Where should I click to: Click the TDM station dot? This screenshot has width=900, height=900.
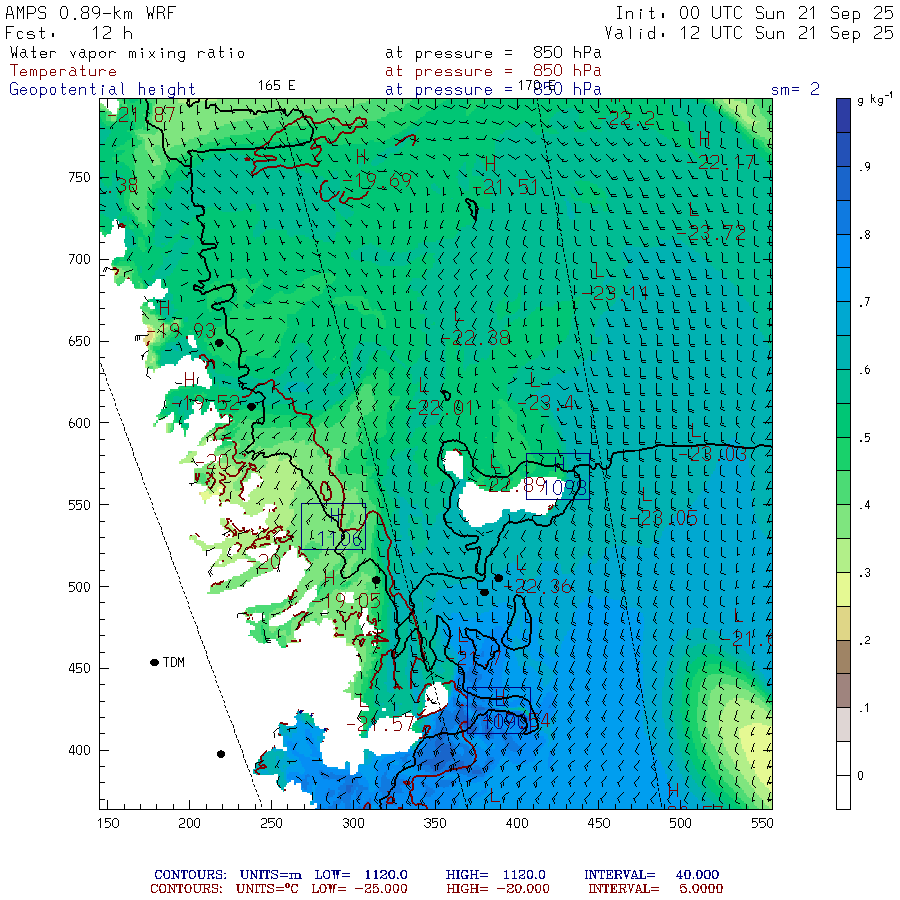(154, 662)
